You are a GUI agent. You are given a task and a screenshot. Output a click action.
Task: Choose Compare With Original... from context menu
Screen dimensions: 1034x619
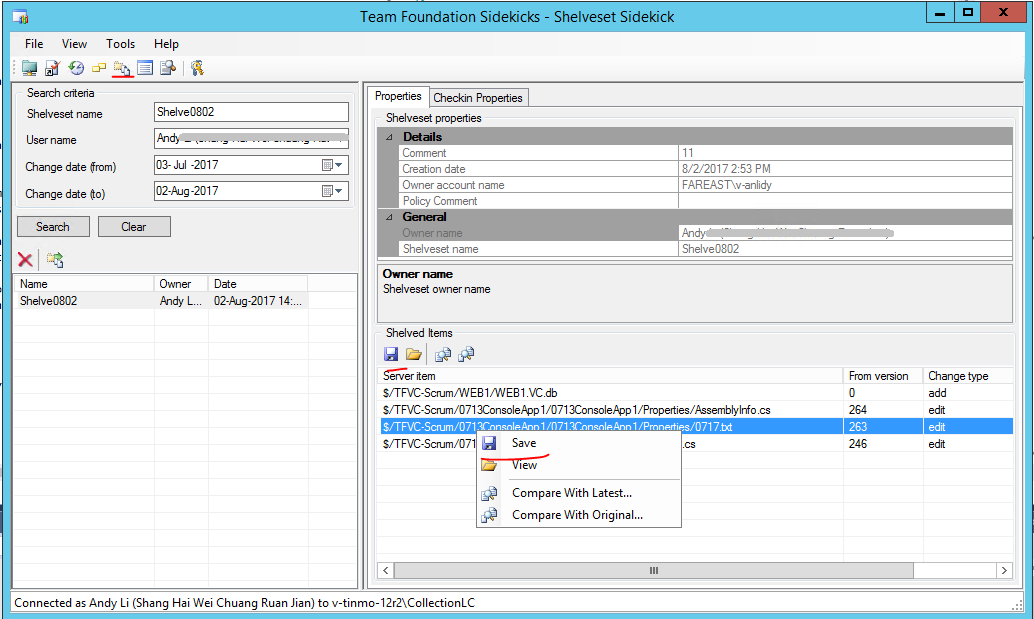tap(579, 515)
